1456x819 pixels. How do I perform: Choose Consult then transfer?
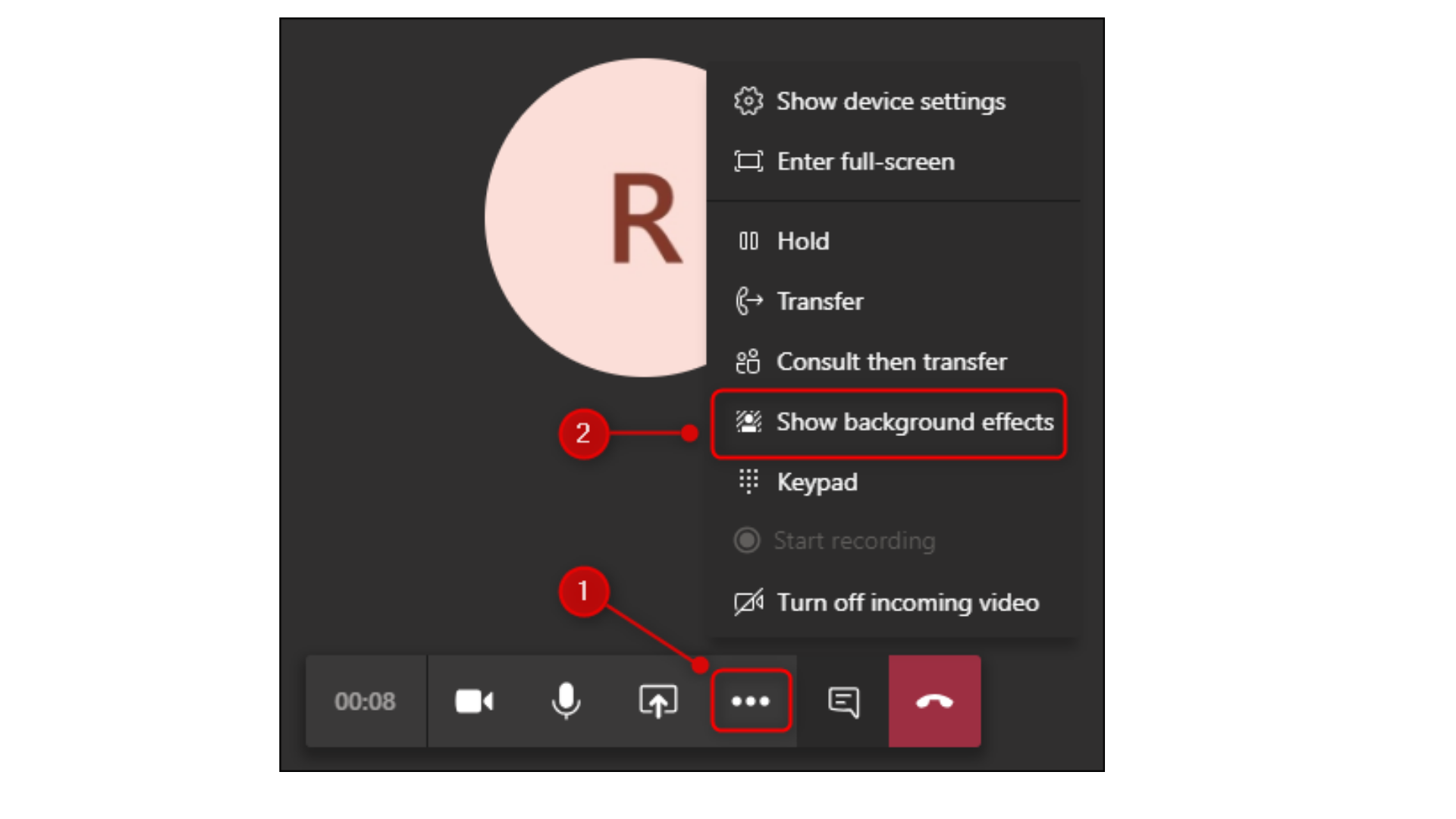point(891,362)
